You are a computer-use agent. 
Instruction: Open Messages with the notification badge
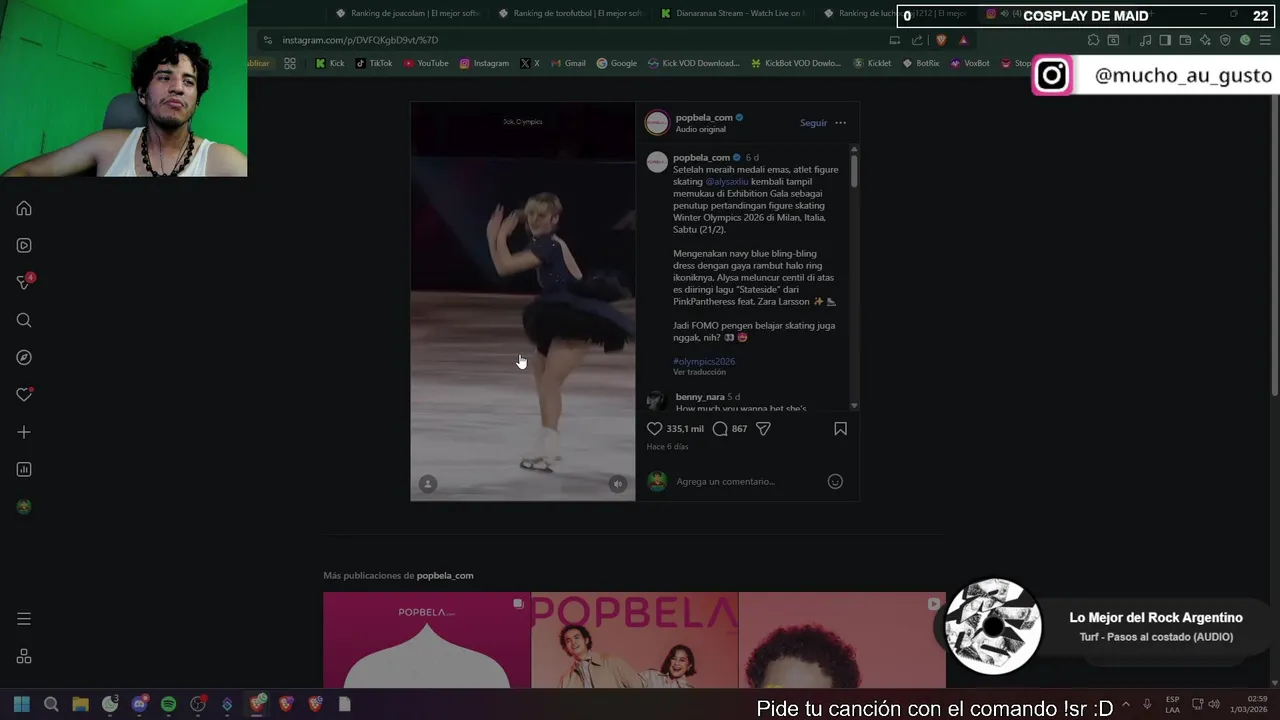[x=24, y=283]
